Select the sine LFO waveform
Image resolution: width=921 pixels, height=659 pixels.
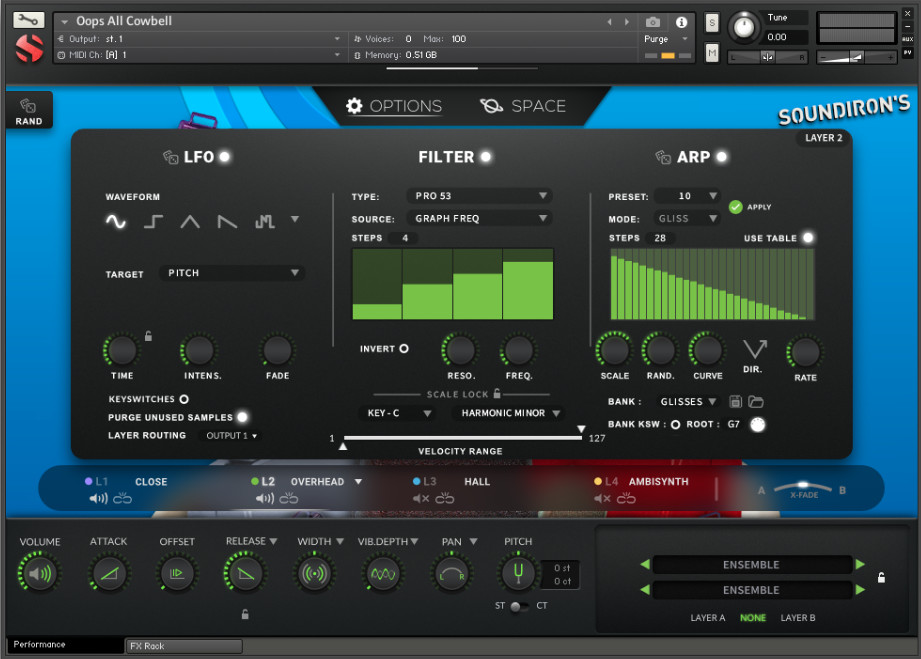(x=116, y=221)
